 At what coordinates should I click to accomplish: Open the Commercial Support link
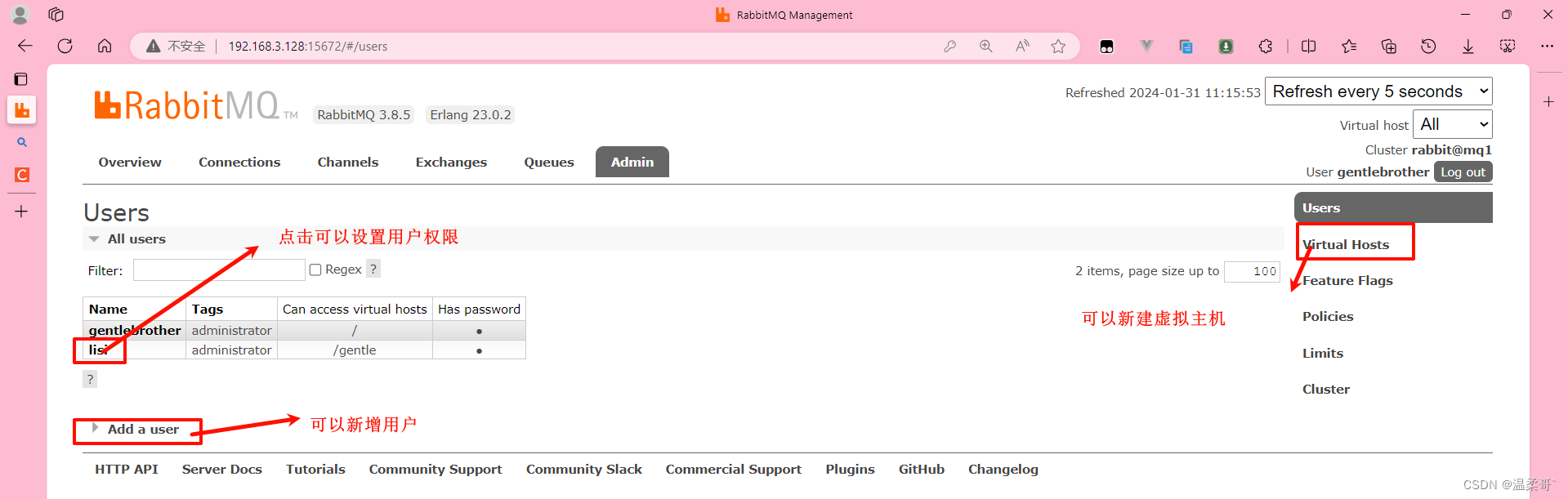734,470
